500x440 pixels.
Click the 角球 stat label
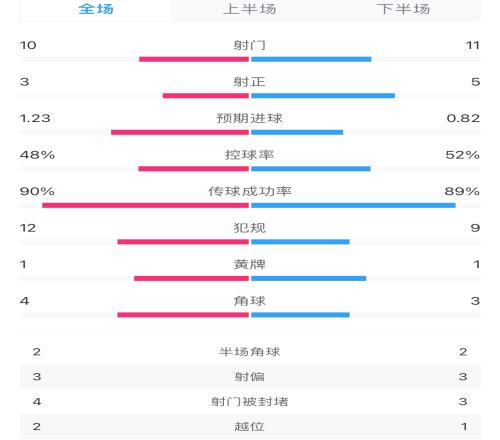pos(249,301)
